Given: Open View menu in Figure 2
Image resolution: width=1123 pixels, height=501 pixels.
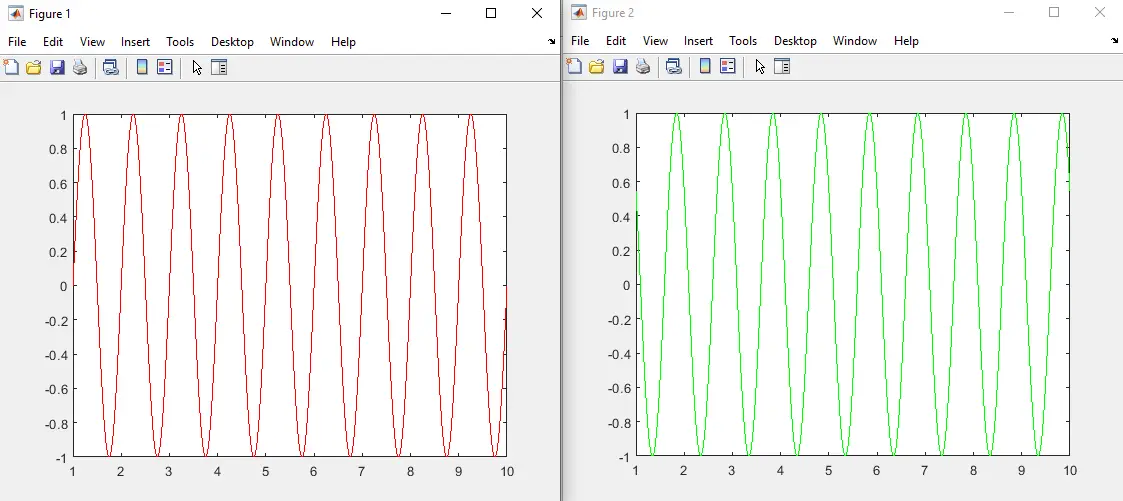Looking at the screenshot, I should click(655, 41).
